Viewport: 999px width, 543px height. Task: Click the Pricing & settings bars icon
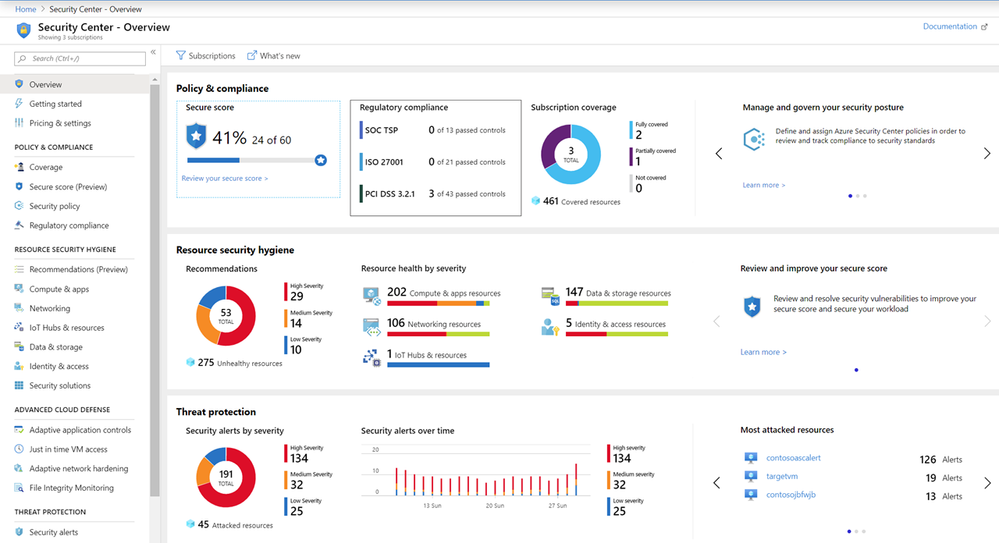pos(19,123)
